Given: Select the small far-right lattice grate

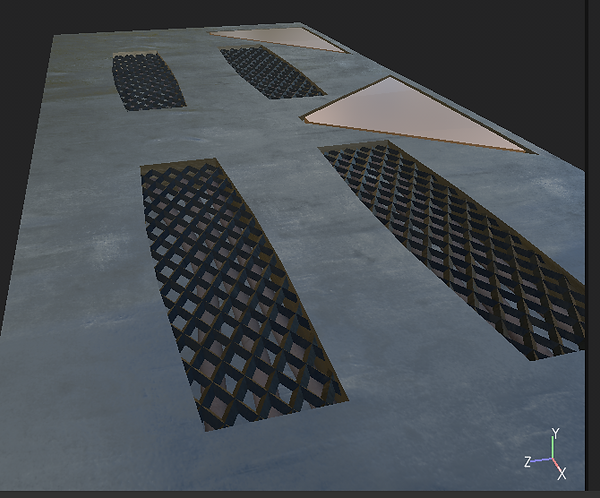Looking at the screenshot, I should pos(271,73).
